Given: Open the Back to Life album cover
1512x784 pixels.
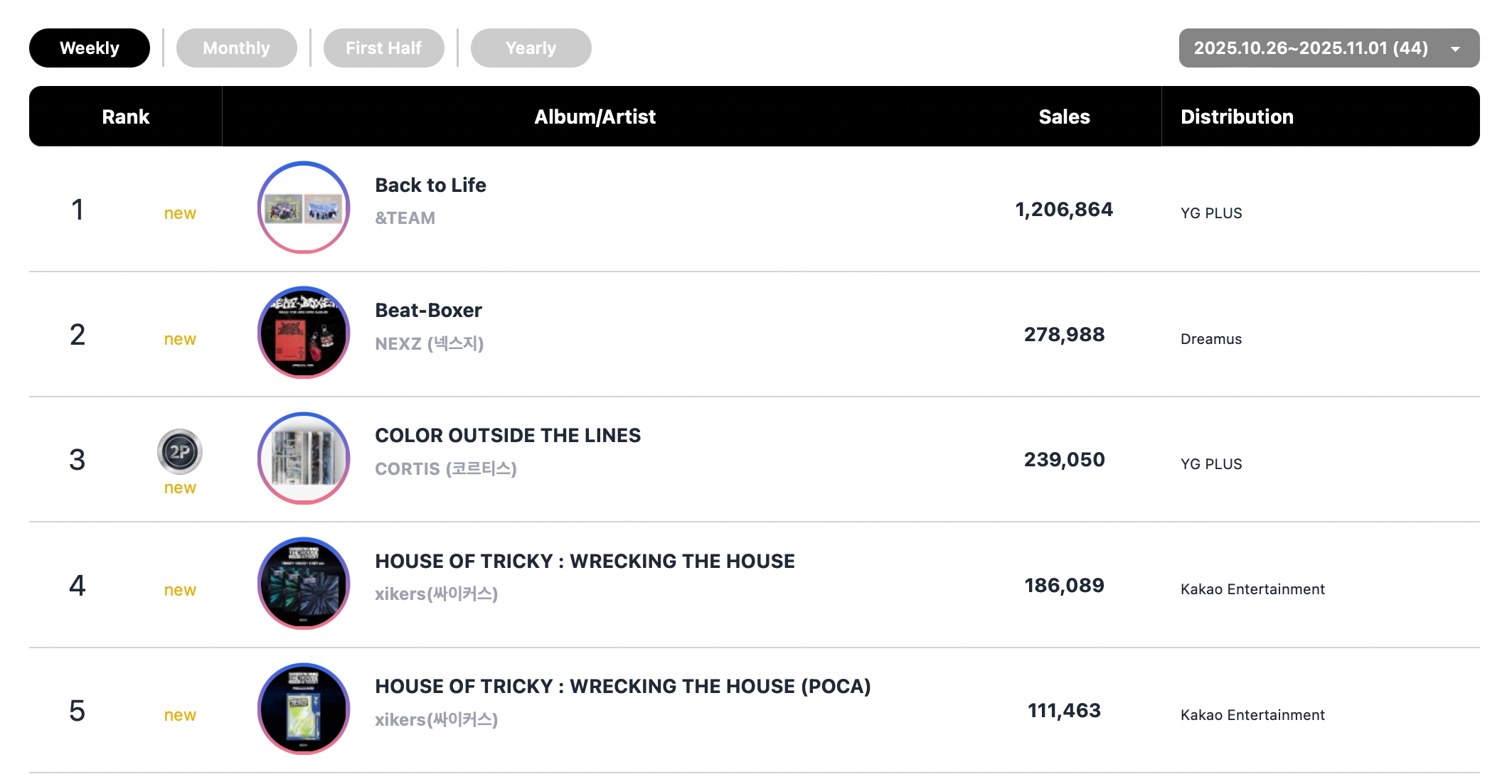Looking at the screenshot, I should 304,208.
